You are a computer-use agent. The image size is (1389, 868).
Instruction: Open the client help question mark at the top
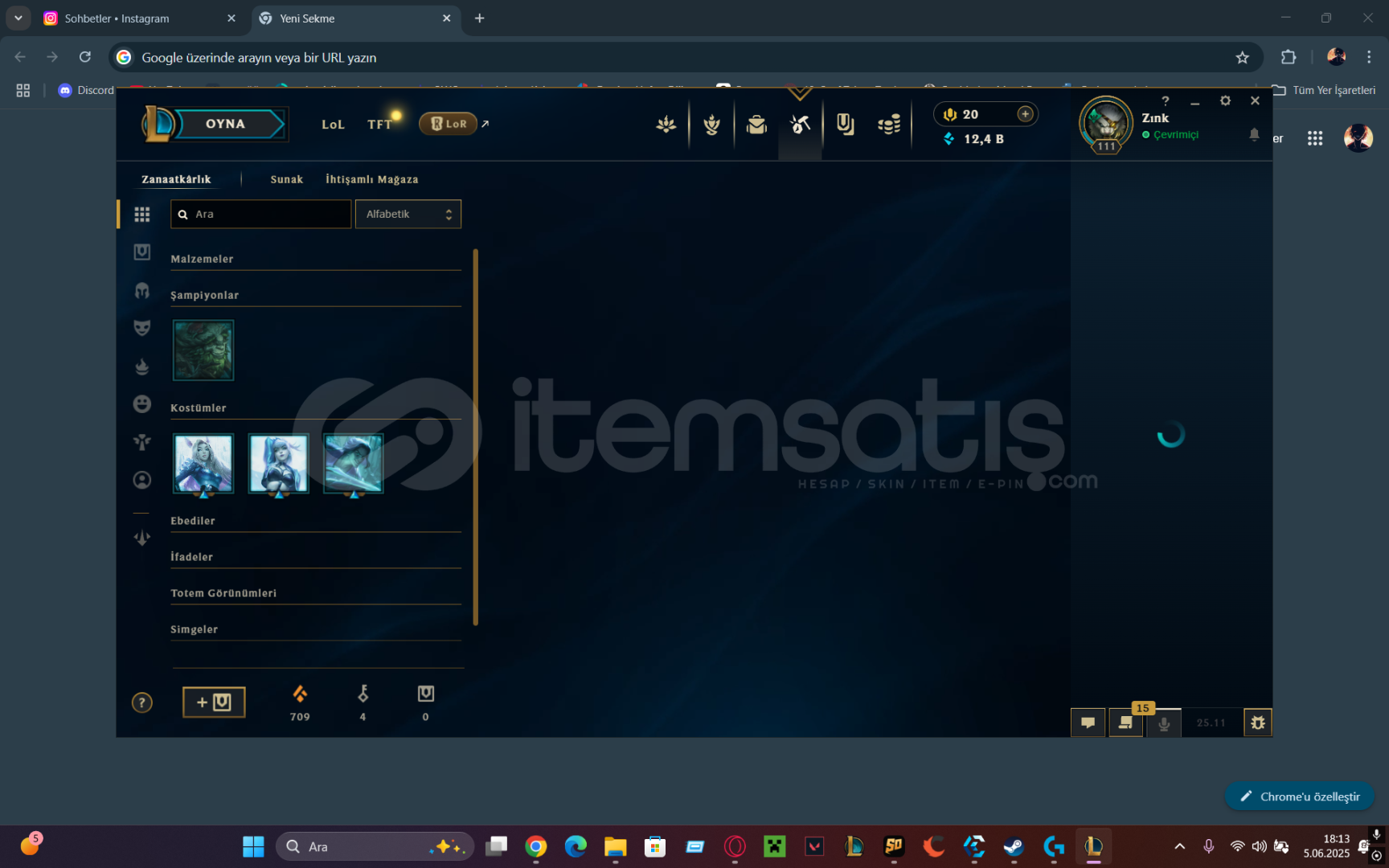point(1166,101)
